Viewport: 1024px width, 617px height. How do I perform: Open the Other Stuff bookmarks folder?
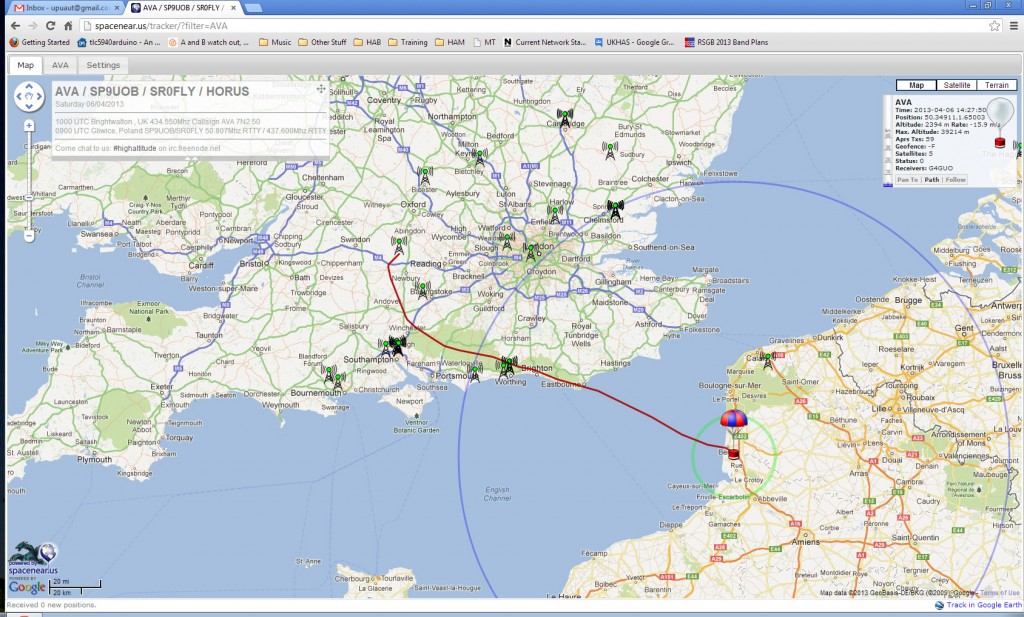[322, 42]
